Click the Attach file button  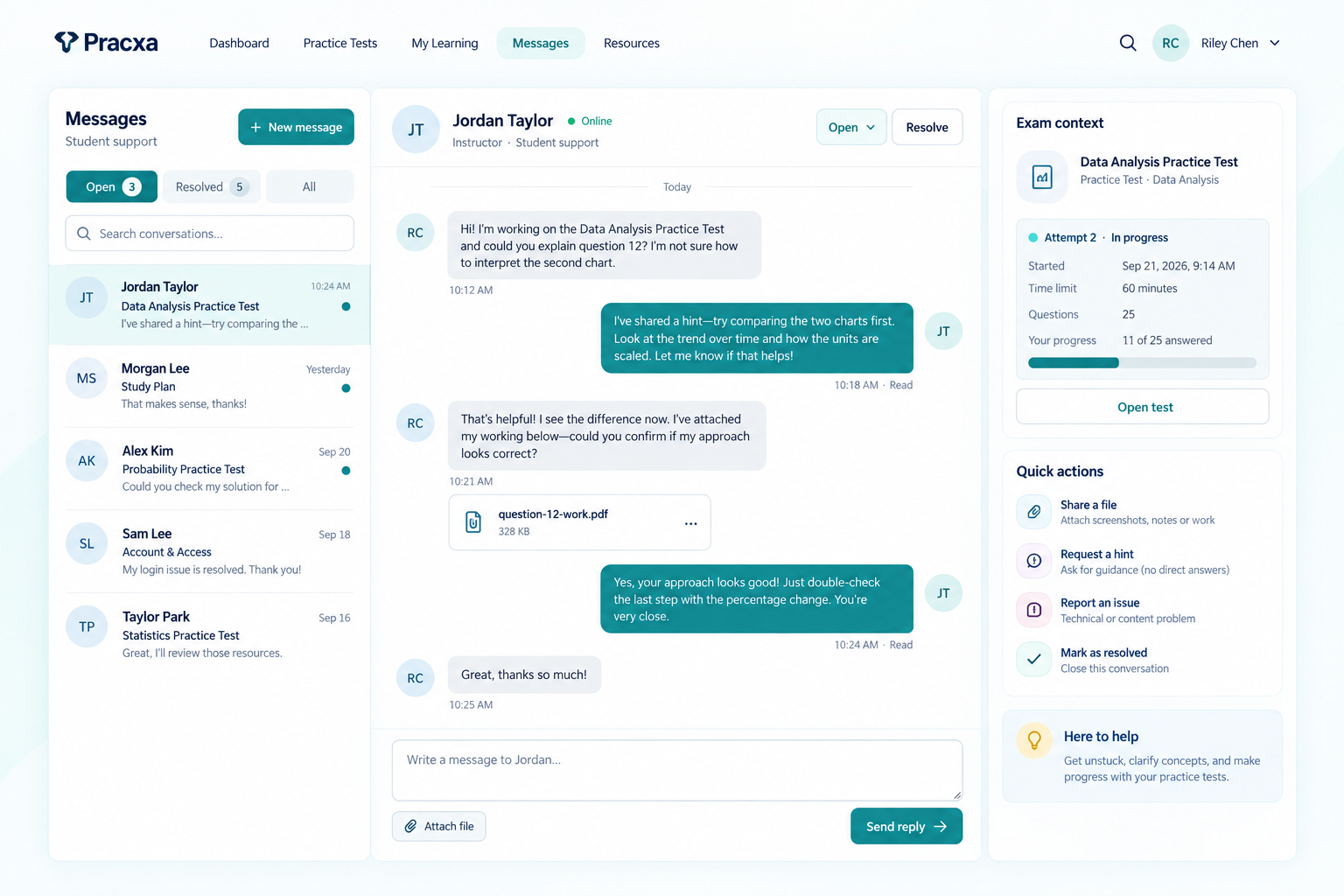click(x=439, y=826)
